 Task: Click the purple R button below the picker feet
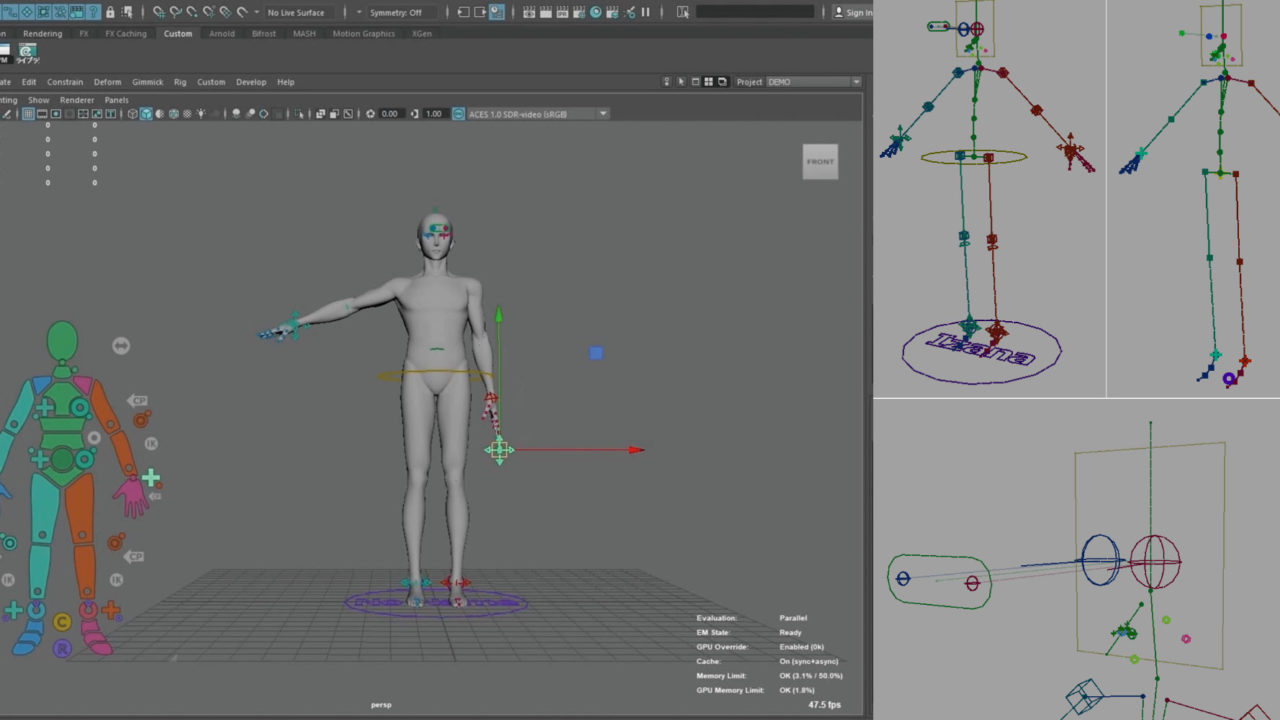[x=62, y=649]
